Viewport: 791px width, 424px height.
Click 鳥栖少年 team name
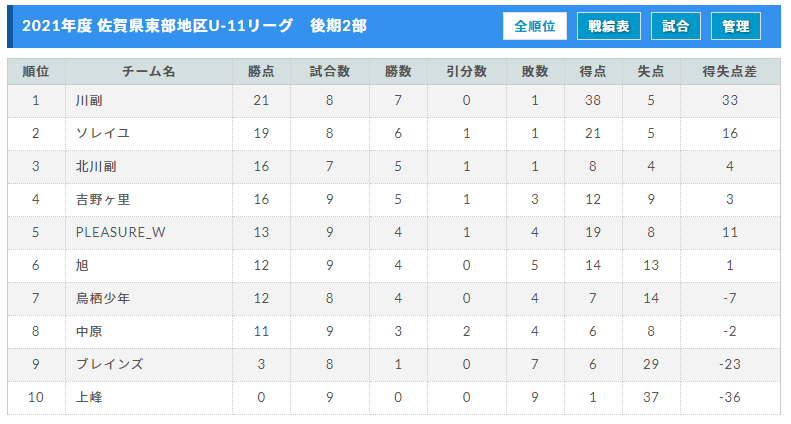tap(103, 298)
